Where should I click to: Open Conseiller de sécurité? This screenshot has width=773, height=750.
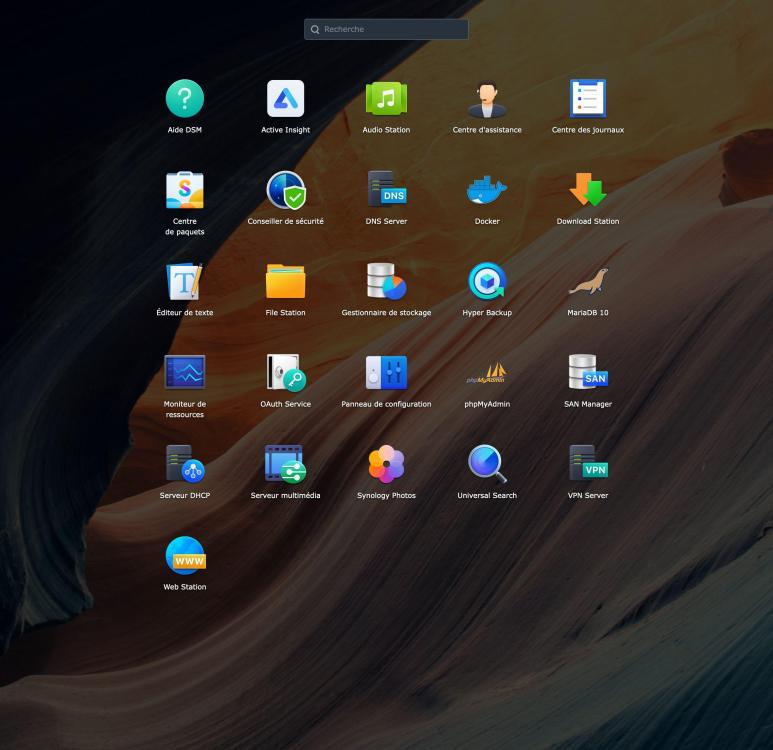point(285,190)
